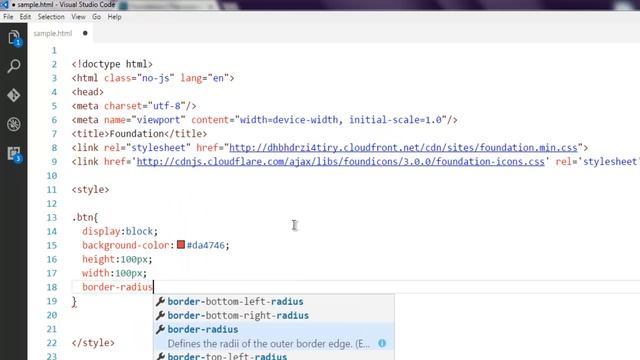Click the wrench icon beside border-bottom-right-radius

[x=160, y=315]
